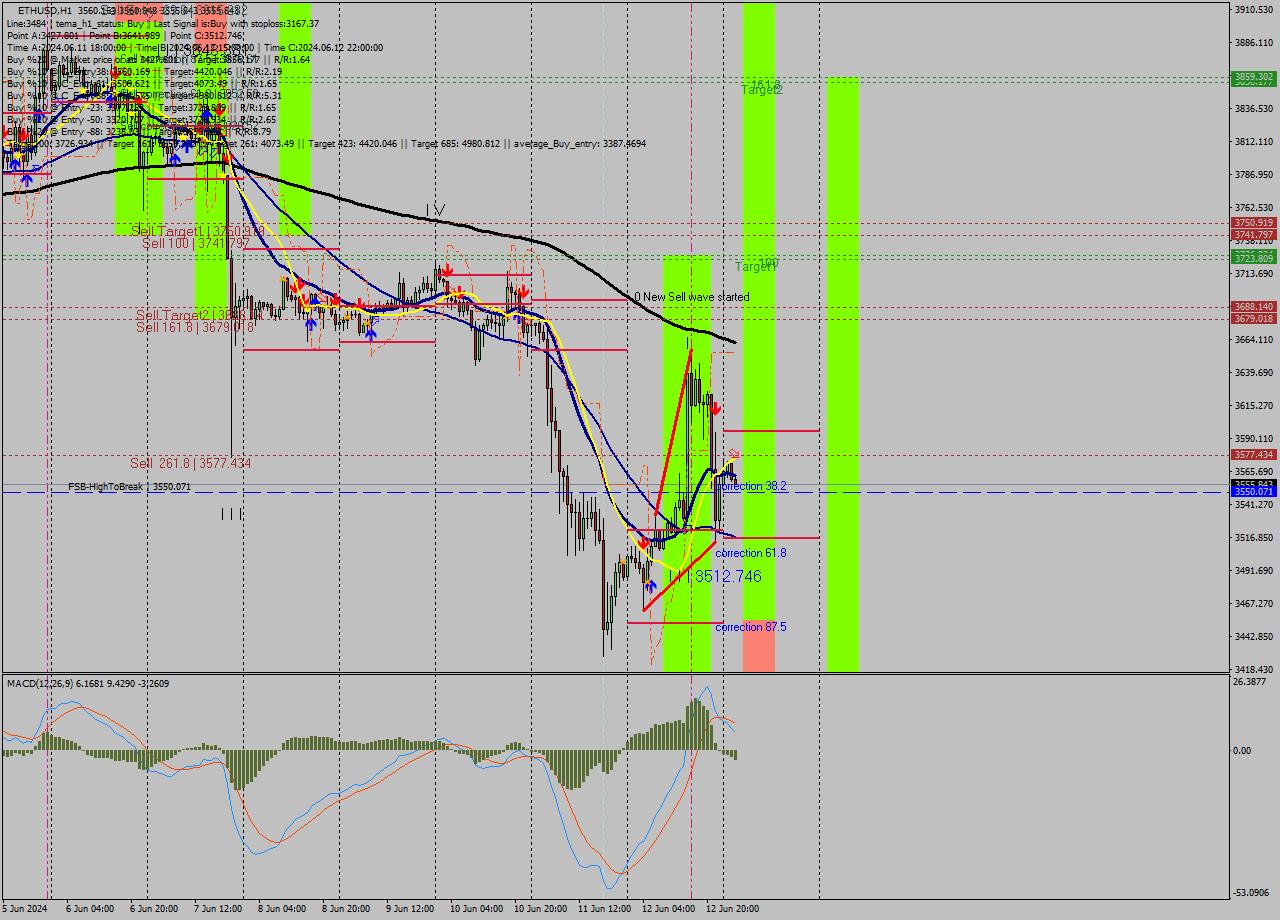Click the '12 Jun 20:00' time label
The height and width of the screenshot is (920, 1280).
tap(733, 909)
